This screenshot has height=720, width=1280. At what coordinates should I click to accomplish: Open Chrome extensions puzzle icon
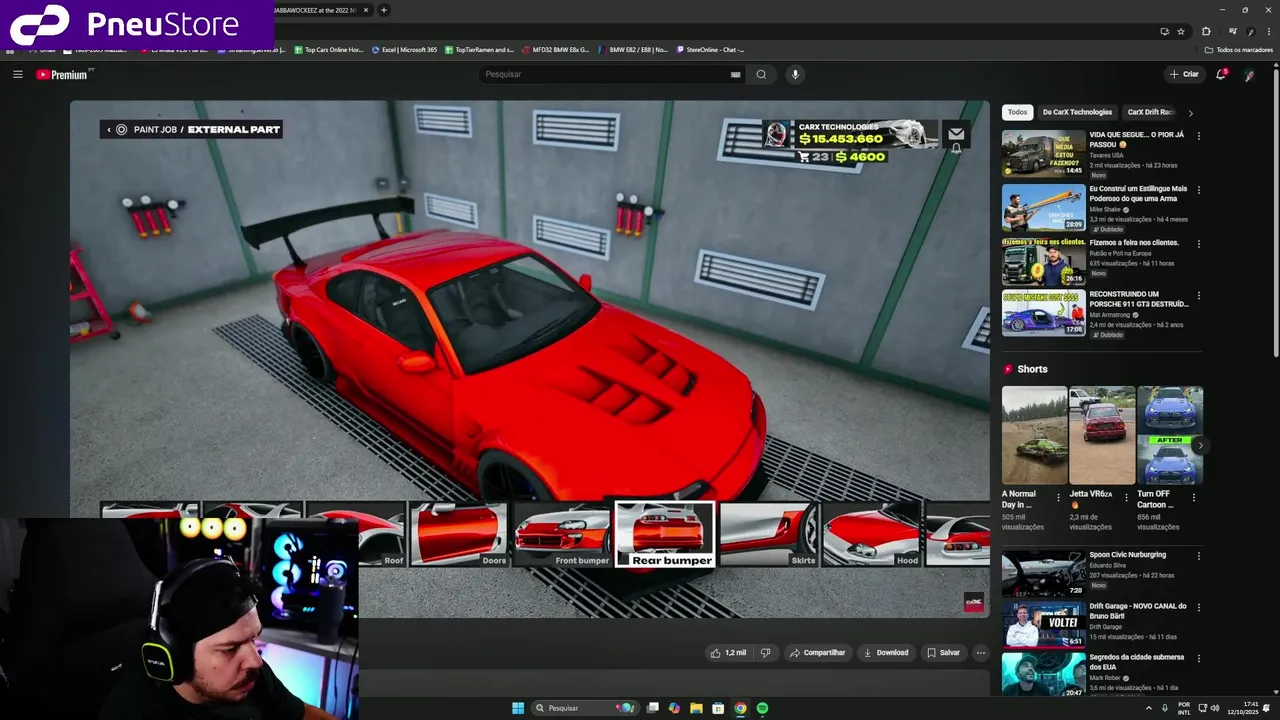click(1206, 31)
